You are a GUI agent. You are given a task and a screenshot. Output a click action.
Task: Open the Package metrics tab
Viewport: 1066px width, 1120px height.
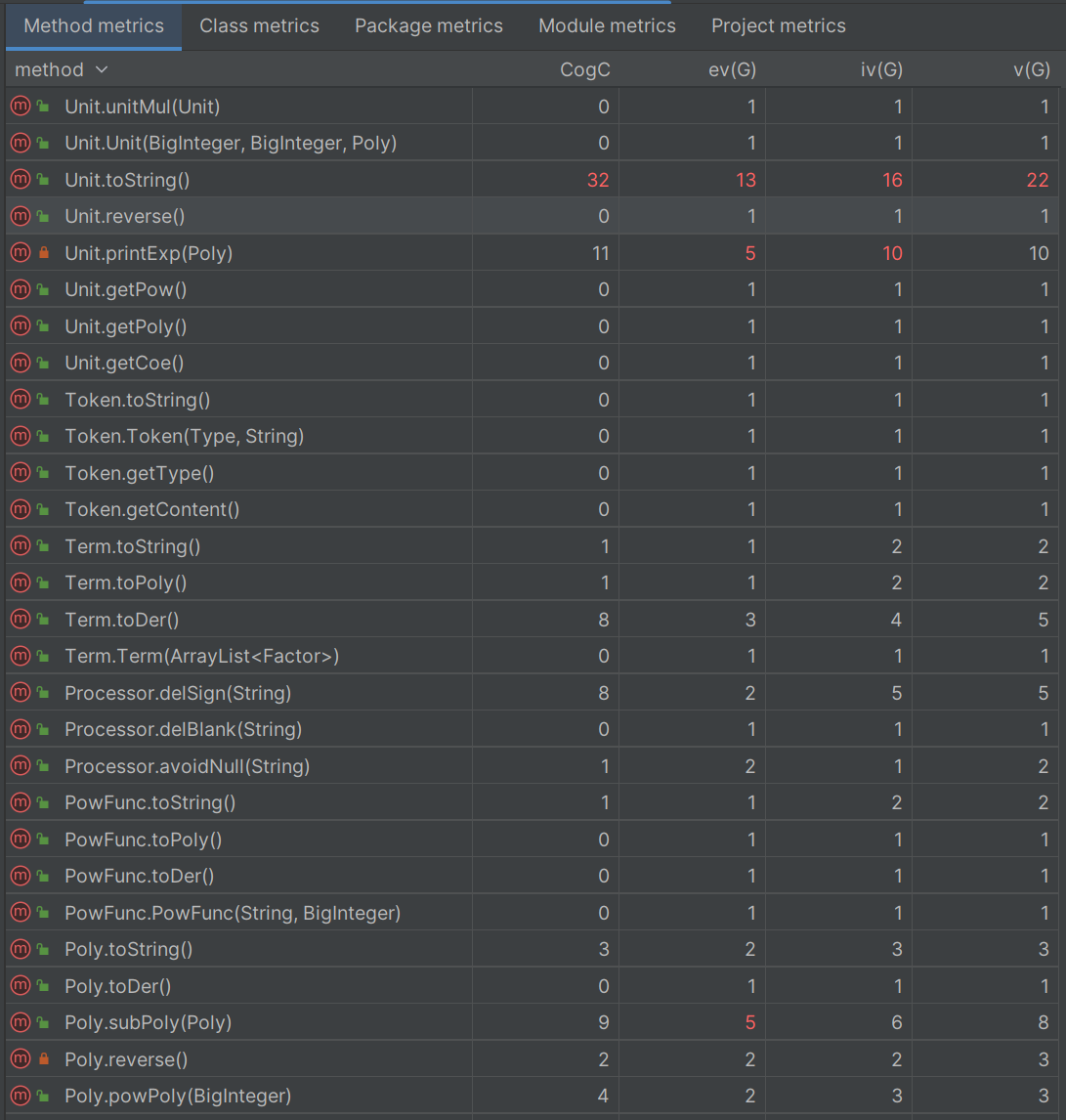428,25
